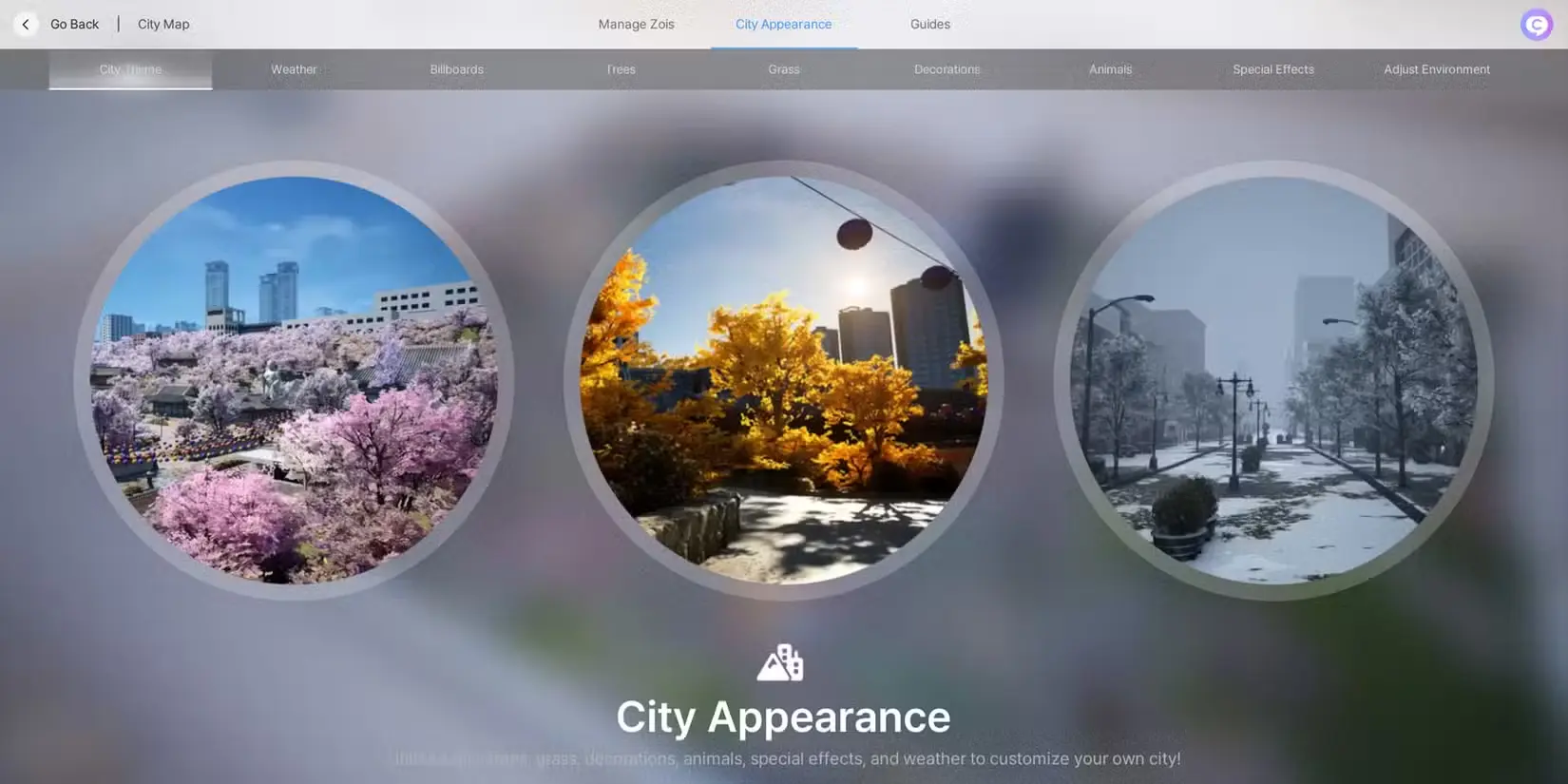Choose the pink cherry blossom city thumbnail
This screenshot has width=1568, height=784.
click(294, 380)
